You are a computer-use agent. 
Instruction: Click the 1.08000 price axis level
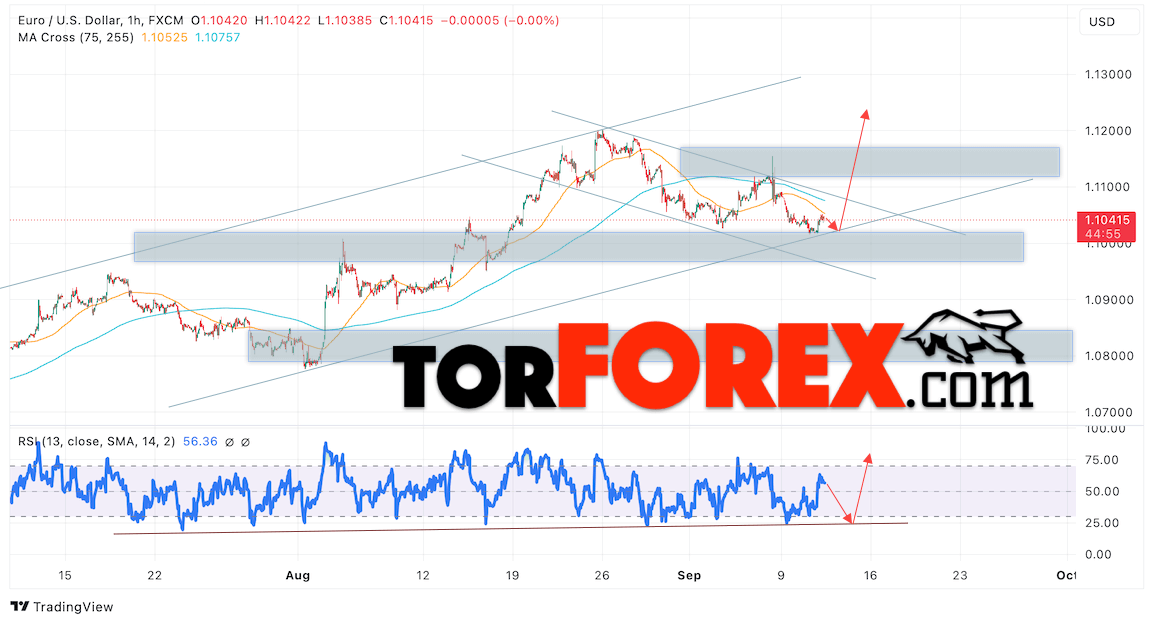(1108, 356)
